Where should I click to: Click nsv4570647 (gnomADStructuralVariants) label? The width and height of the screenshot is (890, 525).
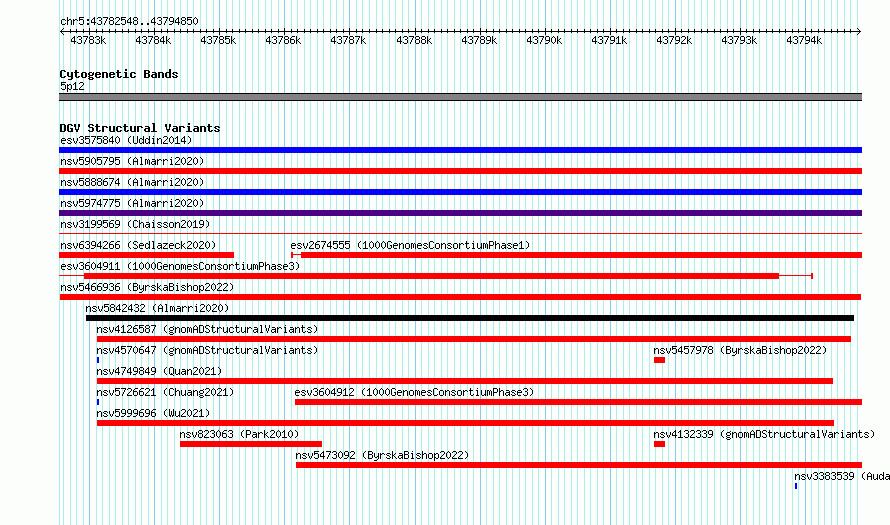(x=207, y=350)
